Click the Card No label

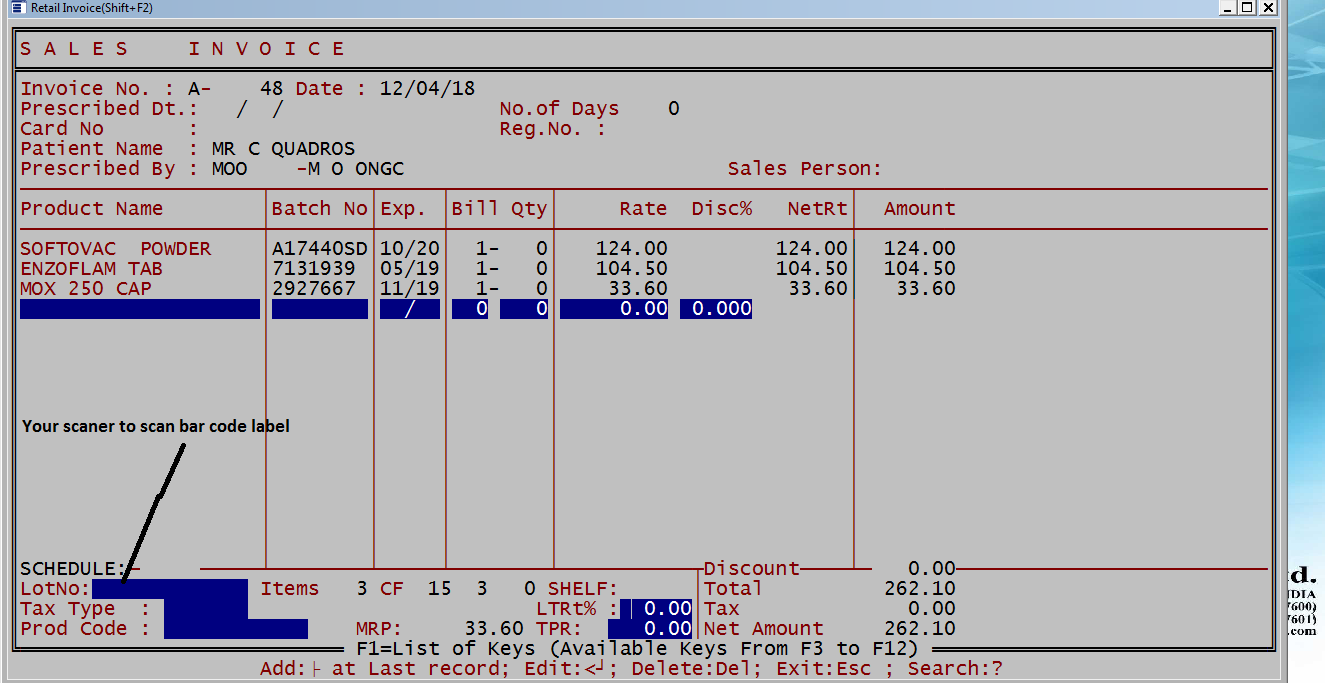pyautogui.click(x=62, y=129)
